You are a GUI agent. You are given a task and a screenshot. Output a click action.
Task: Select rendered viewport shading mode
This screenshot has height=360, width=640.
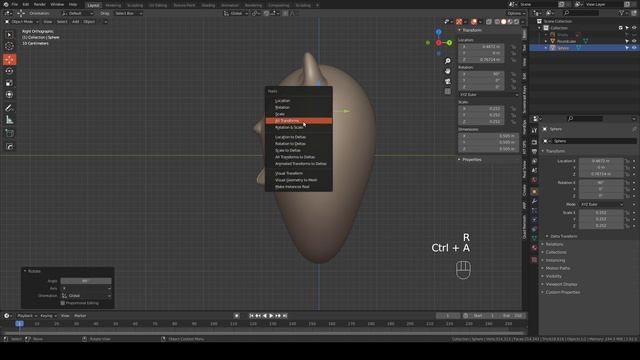point(516,22)
